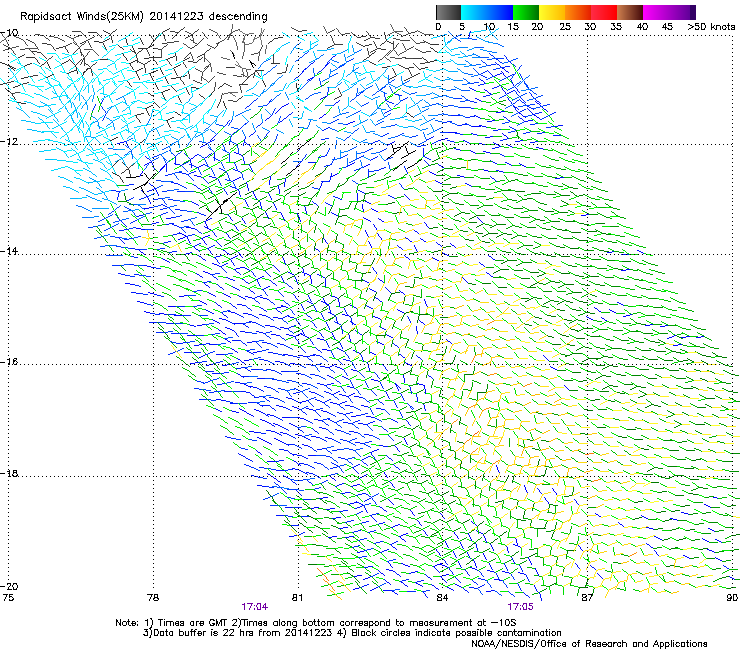The height and width of the screenshot is (650, 740).
Task: Click the '-18' latitude axis label
Action: click(x=10, y=473)
